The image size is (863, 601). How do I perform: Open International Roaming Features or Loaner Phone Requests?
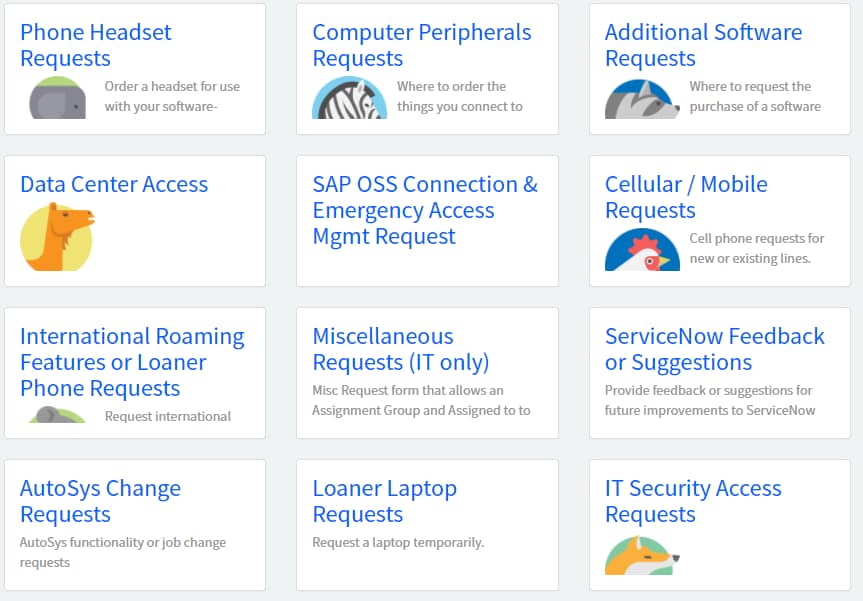click(x=132, y=362)
